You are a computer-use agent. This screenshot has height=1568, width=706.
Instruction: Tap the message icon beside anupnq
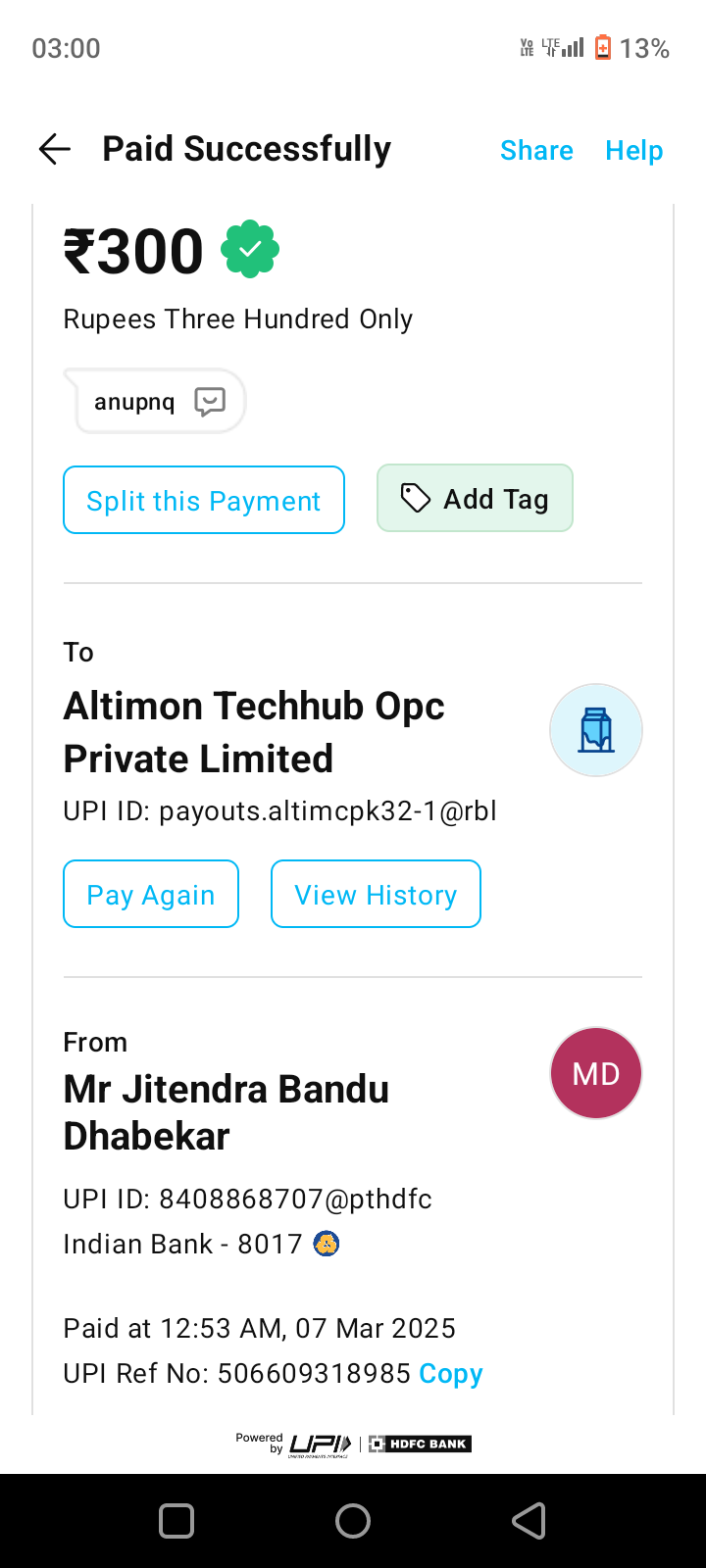pyautogui.click(x=210, y=402)
